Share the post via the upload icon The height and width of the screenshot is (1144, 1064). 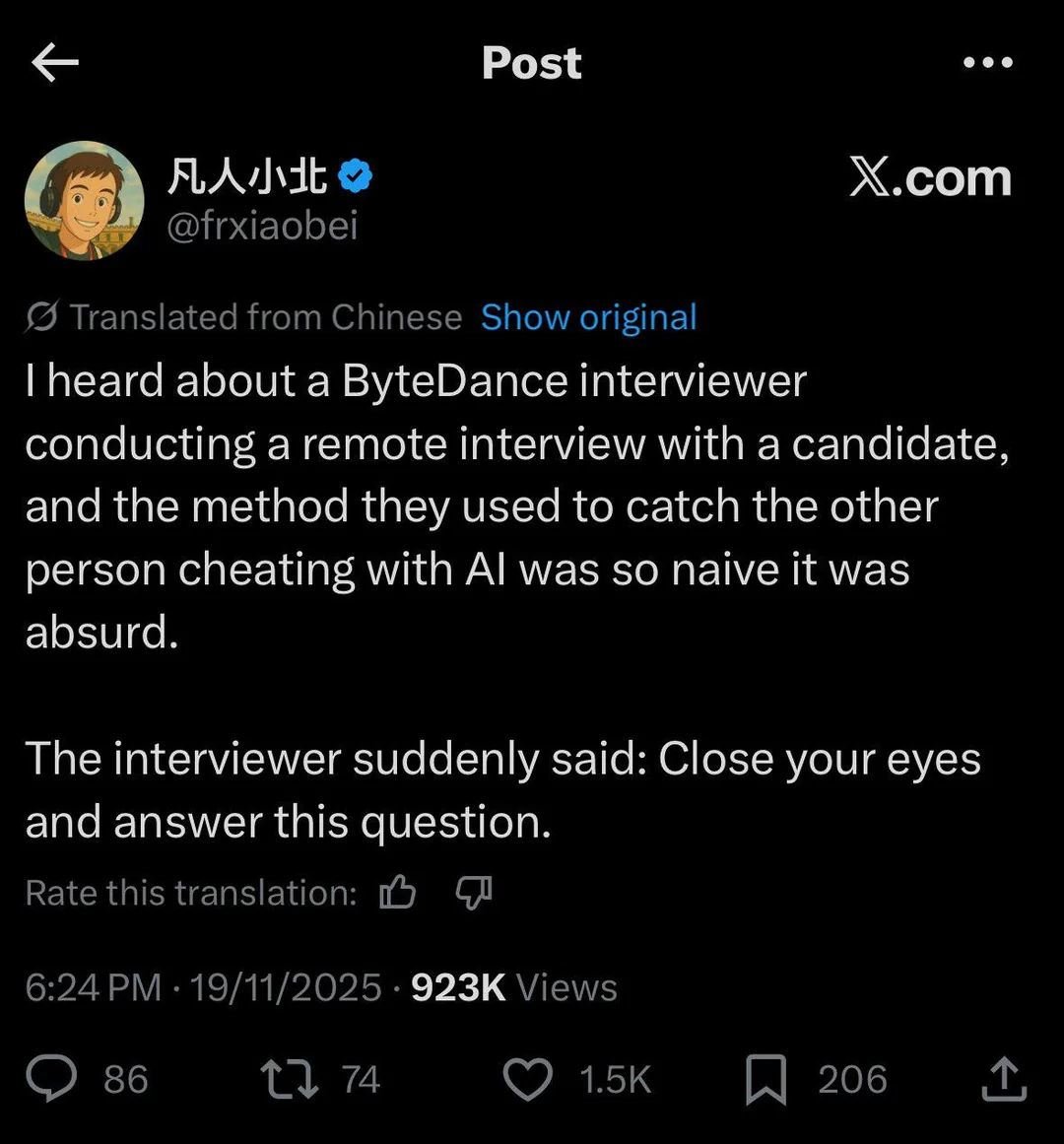[x=1004, y=1079]
